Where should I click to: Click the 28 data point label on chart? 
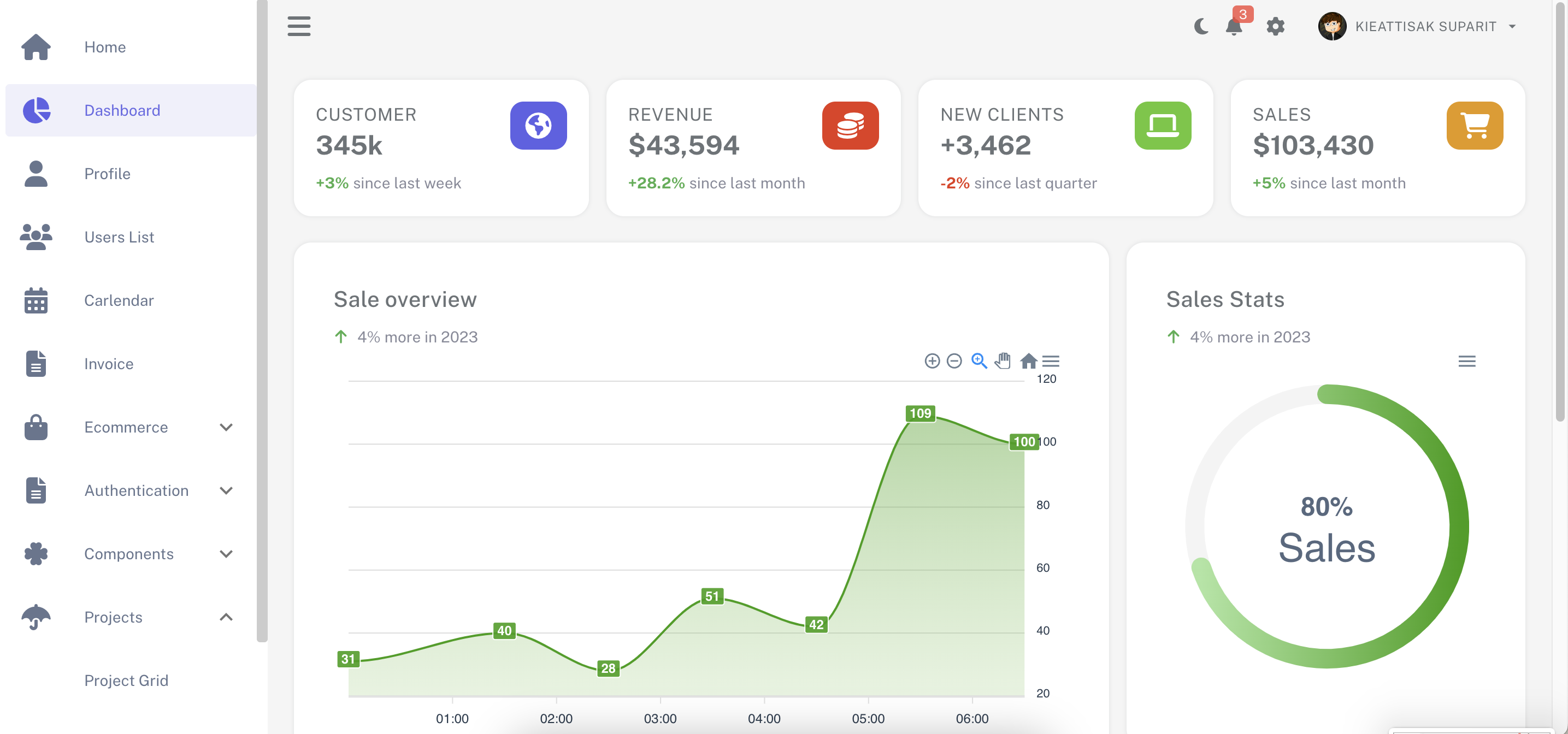coord(608,668)
